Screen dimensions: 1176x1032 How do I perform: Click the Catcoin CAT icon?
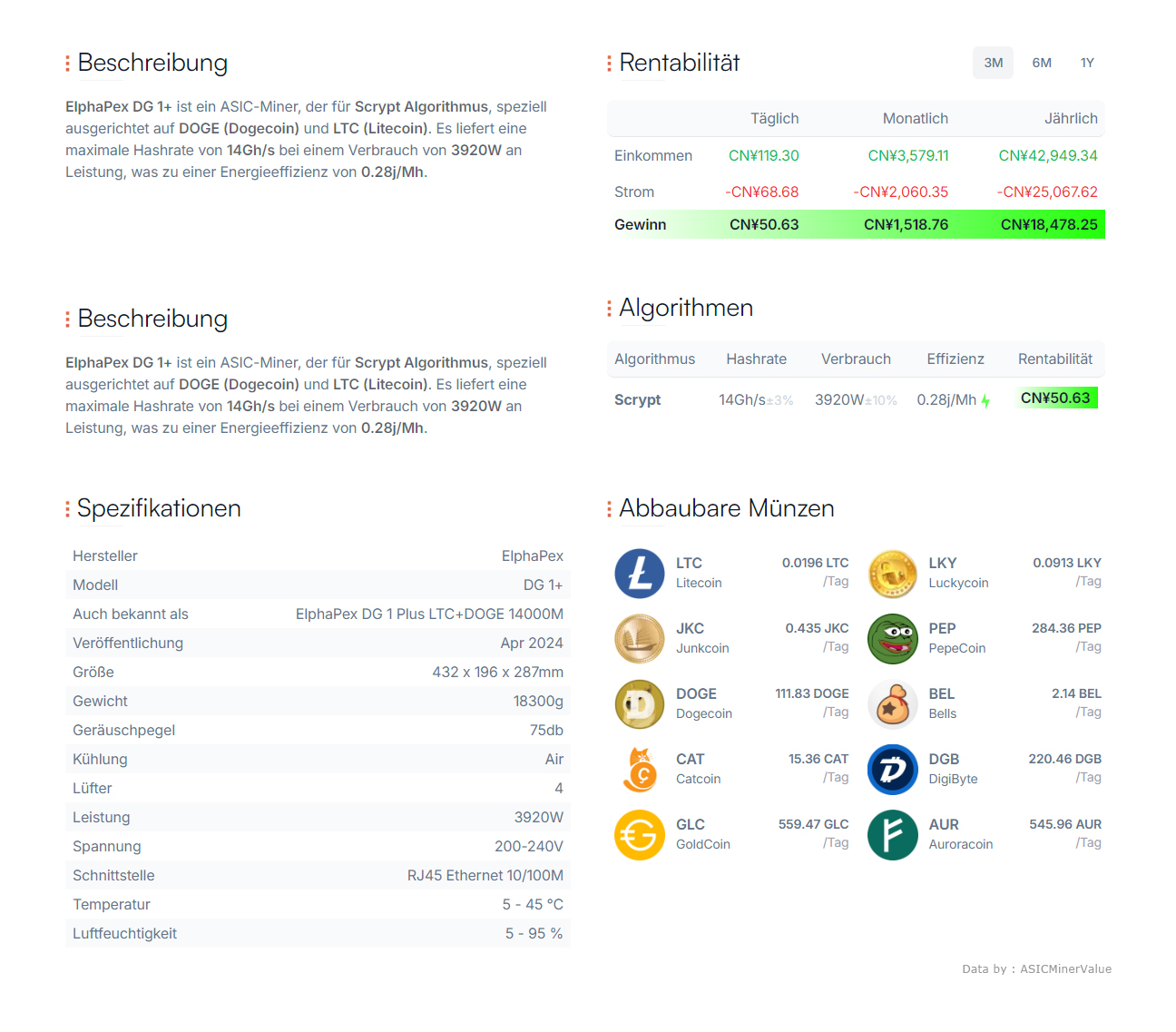coord(640,770)
